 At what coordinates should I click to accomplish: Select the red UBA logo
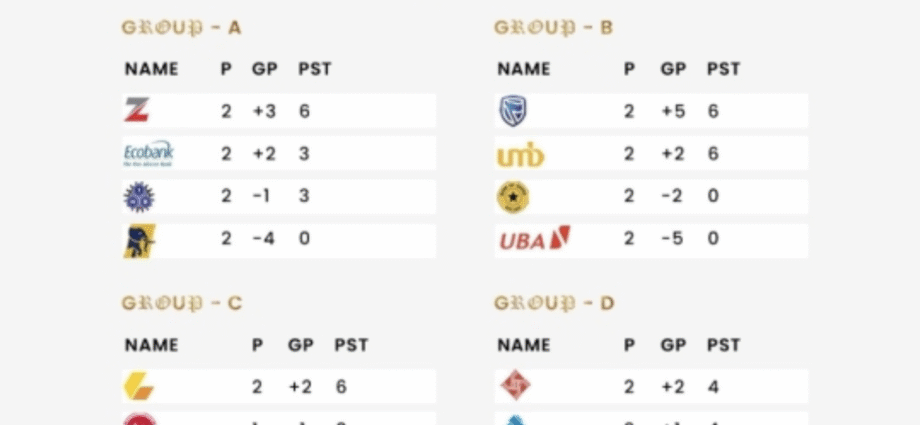pyautogui.click(x=534, y=240)
